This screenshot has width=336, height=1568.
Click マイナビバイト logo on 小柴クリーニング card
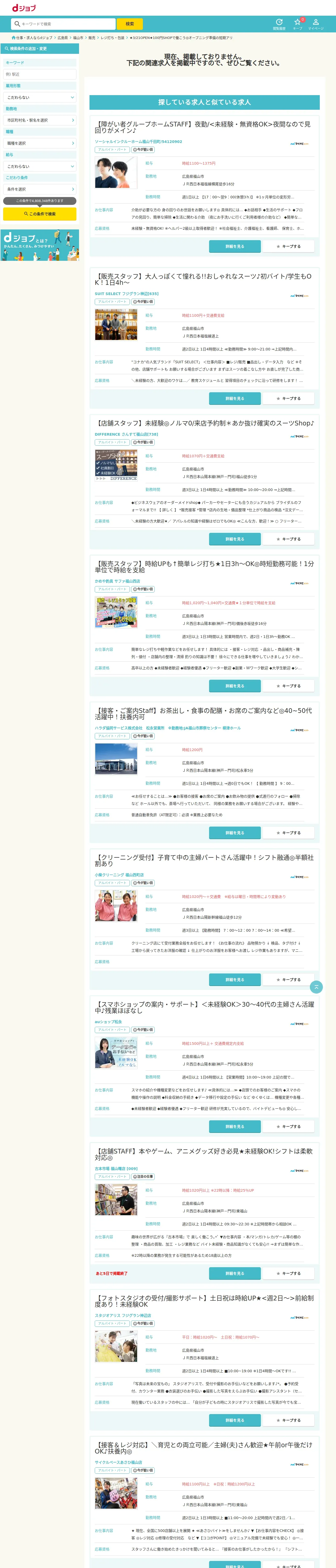click(299, 877)
